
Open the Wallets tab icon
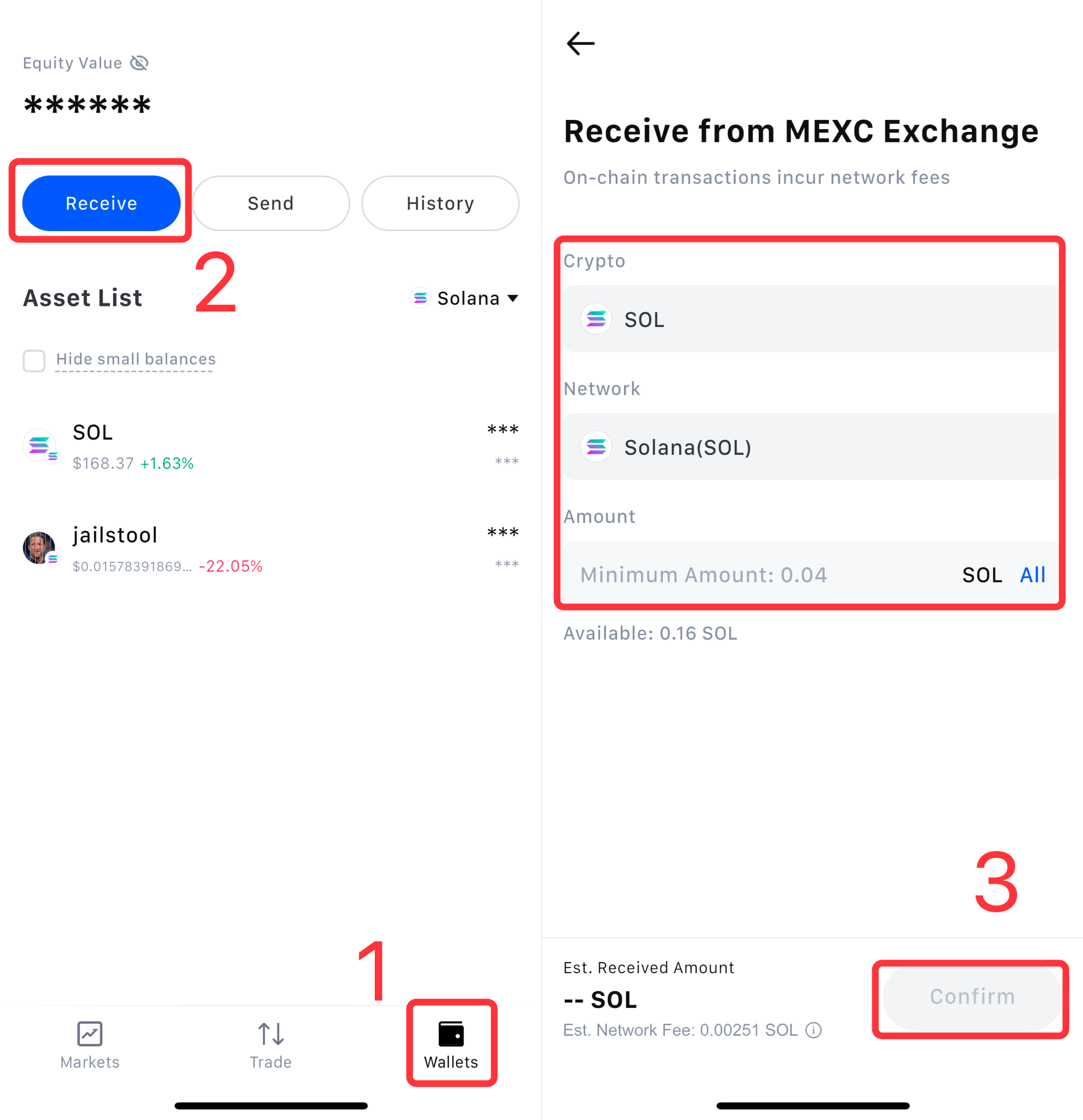(x=451, y=1034)
